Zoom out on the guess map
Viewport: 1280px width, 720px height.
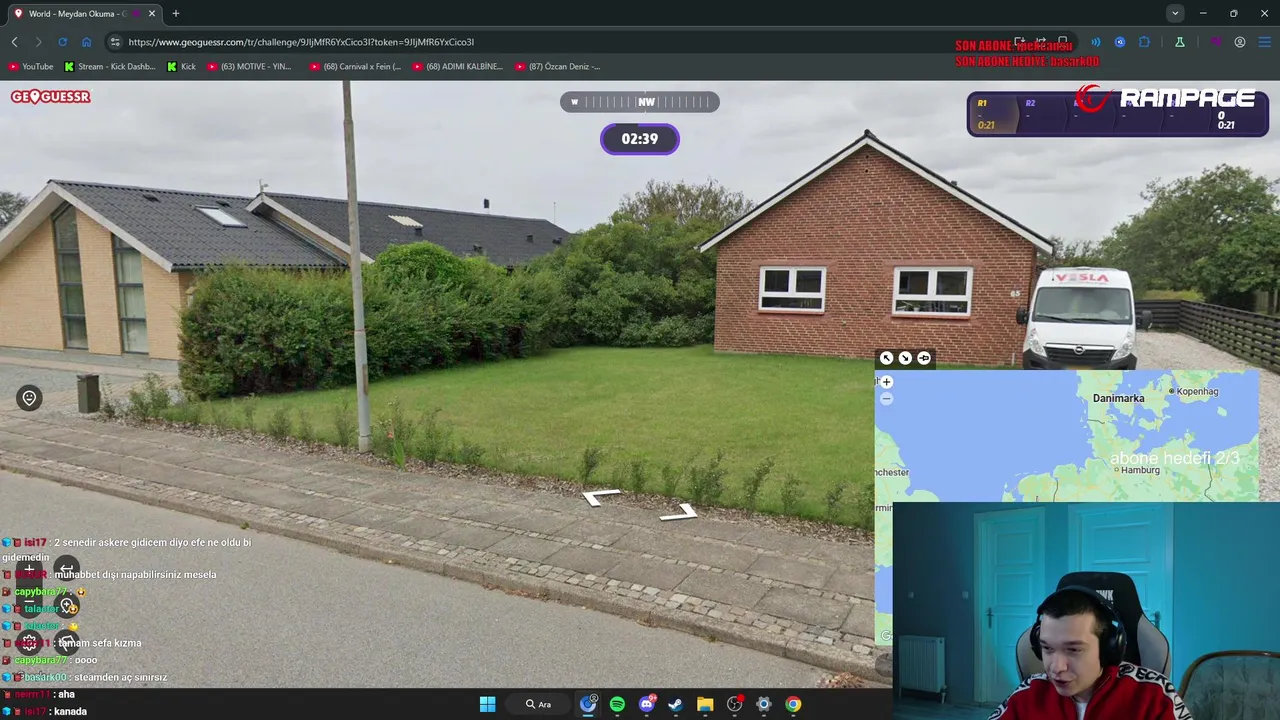(x=886, y=398)
